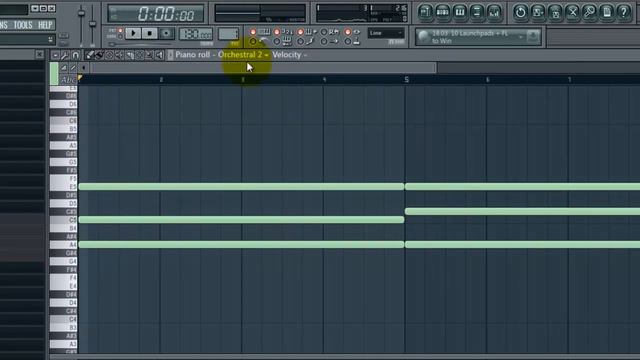
Task: Toggle the 3-2-1 countdown recording option
Action: [x=277, y=31]
